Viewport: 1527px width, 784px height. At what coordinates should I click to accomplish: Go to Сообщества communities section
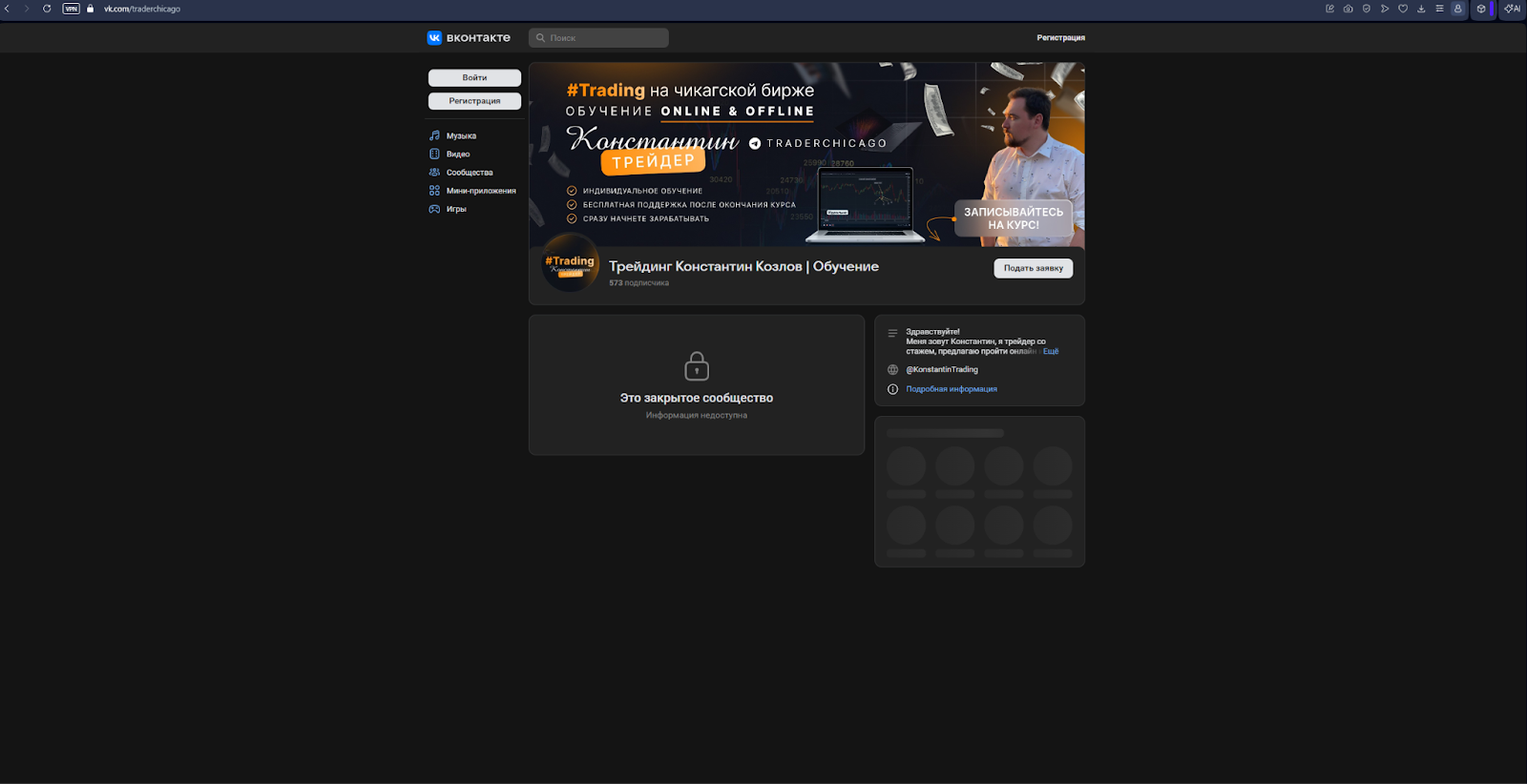pos(469,173)
